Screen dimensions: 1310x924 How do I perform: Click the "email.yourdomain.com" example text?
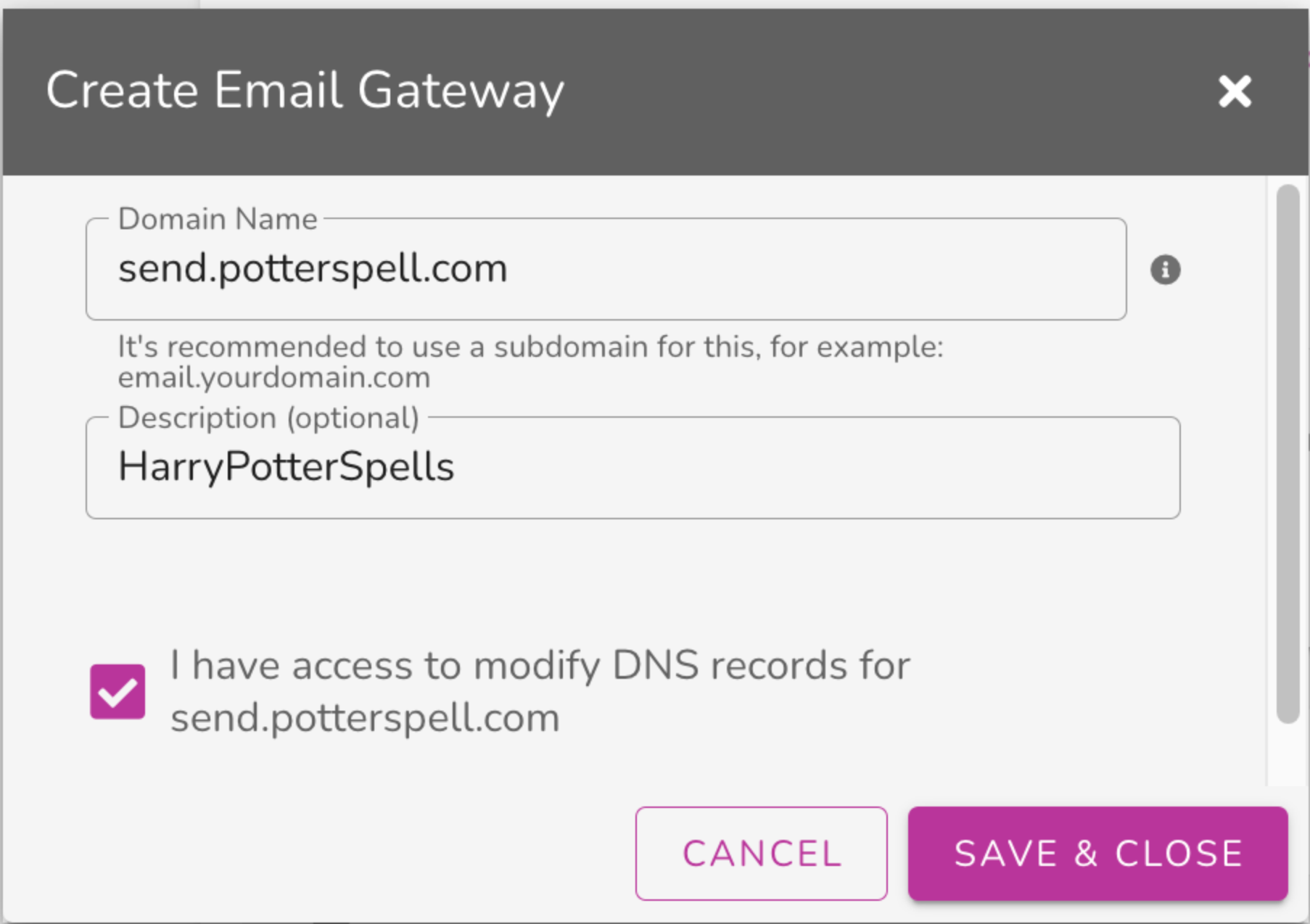[274, 378]
